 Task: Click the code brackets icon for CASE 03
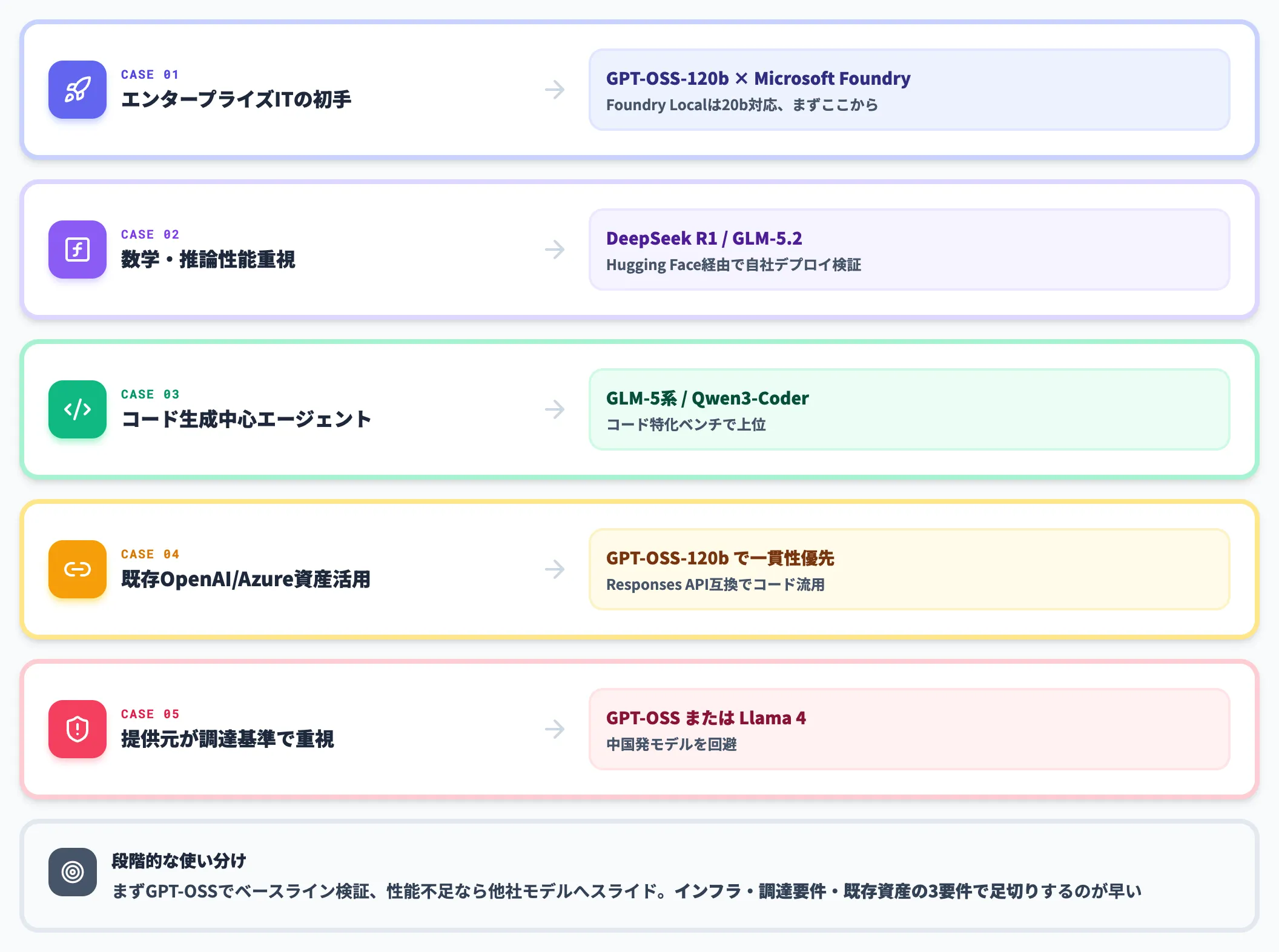(78, 409)
